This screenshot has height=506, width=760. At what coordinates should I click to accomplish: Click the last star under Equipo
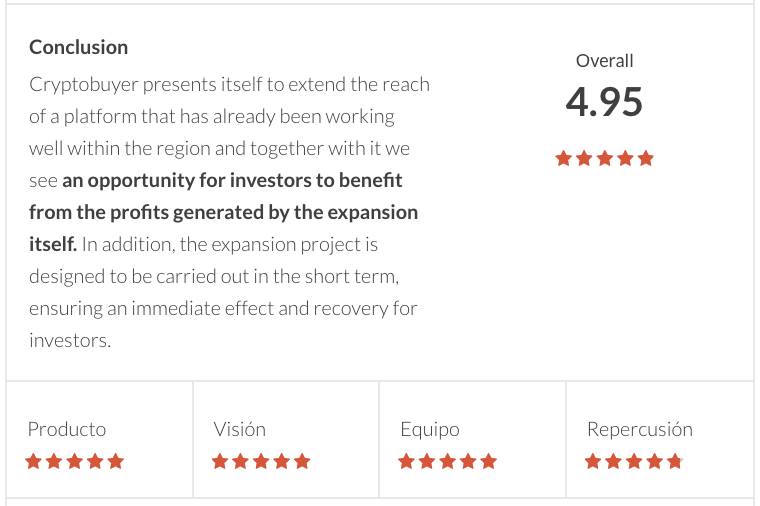(489, 461)
